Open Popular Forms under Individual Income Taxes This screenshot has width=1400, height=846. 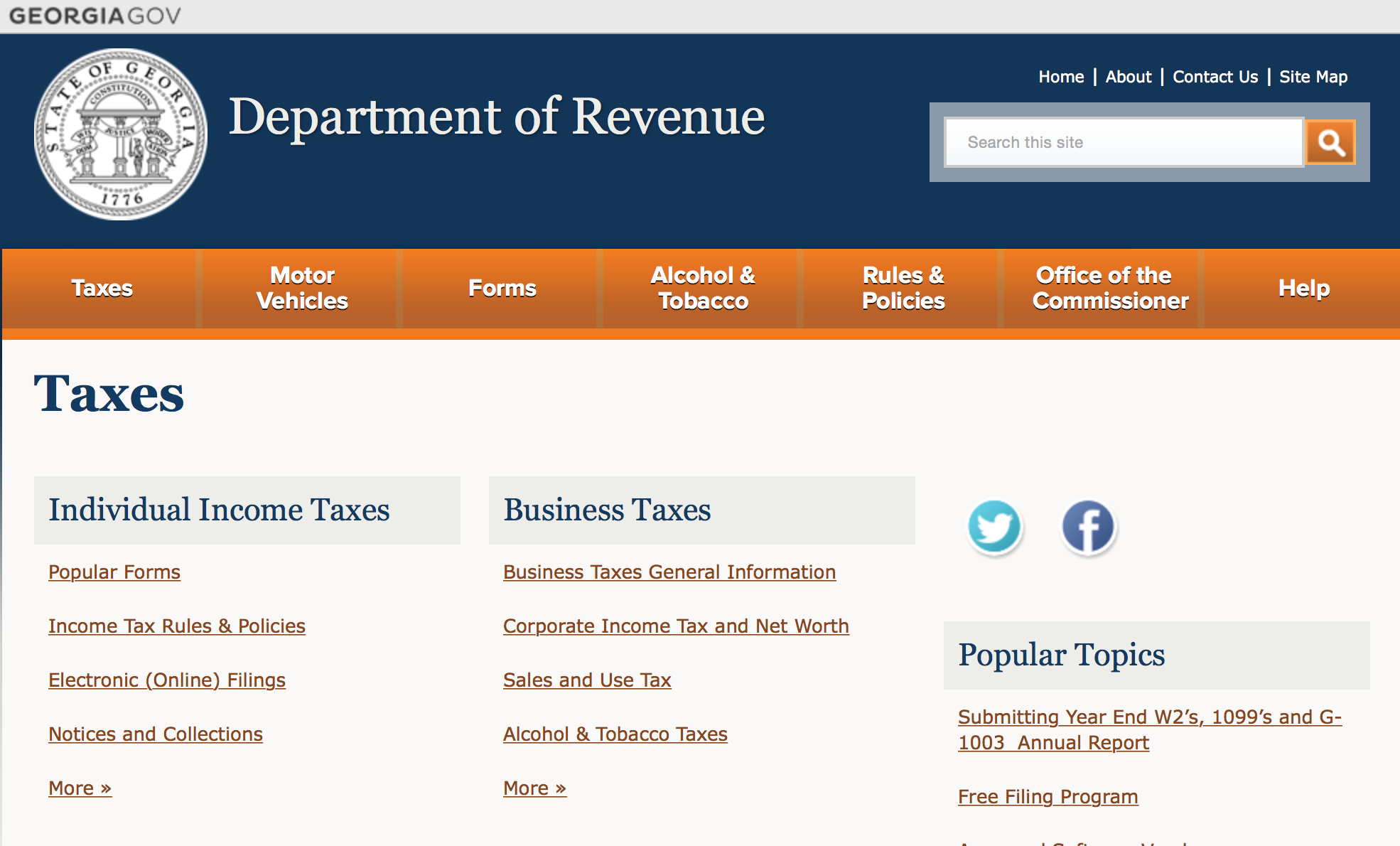pos(114,572)
